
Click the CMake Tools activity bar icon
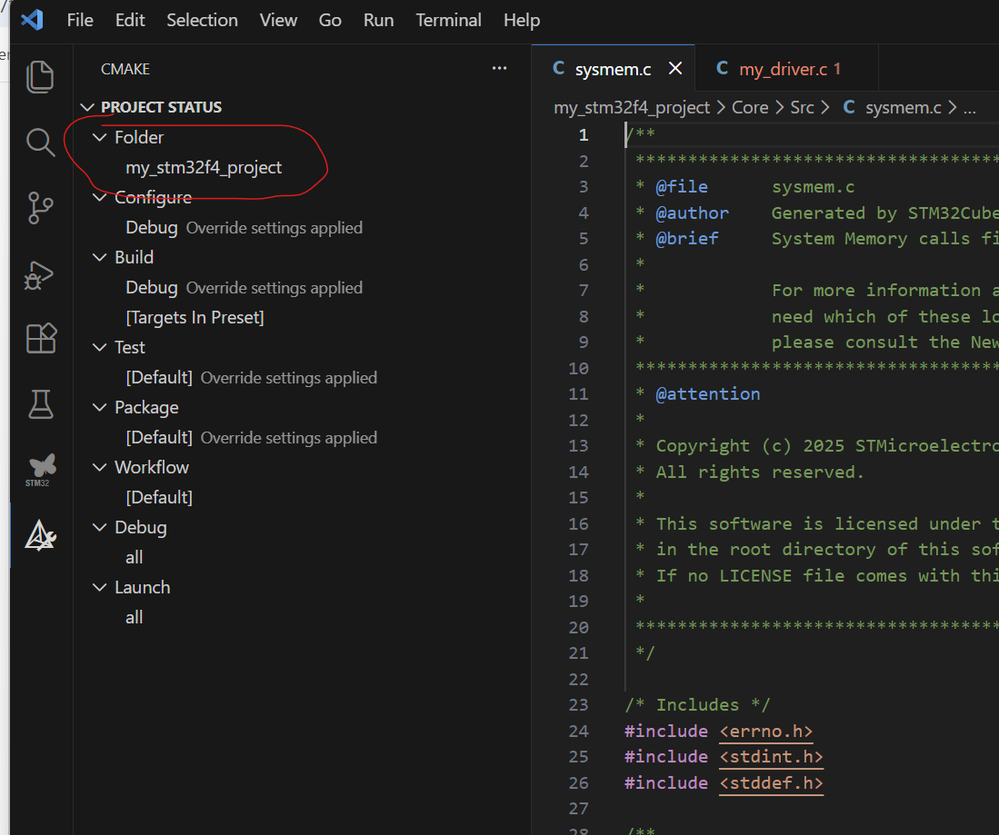click(x=40, y=535)
